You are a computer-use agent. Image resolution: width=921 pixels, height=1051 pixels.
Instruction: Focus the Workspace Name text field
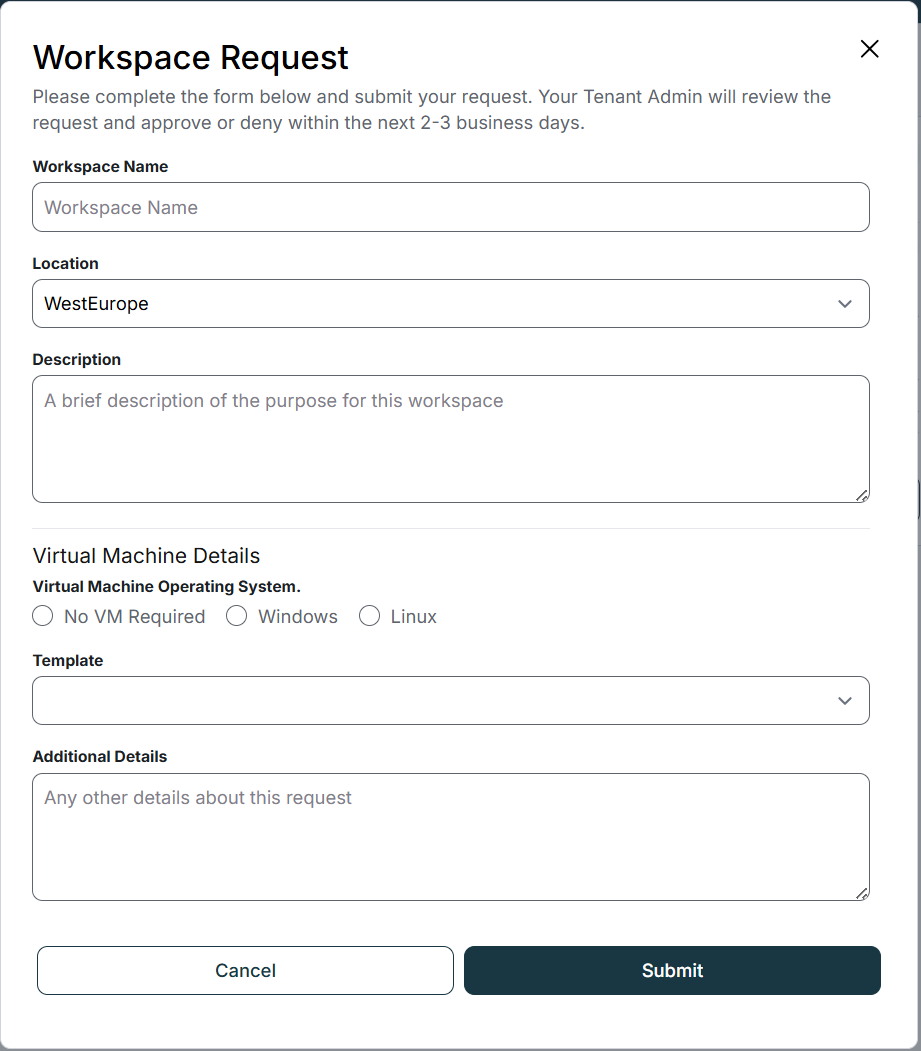tap(450, 208)
